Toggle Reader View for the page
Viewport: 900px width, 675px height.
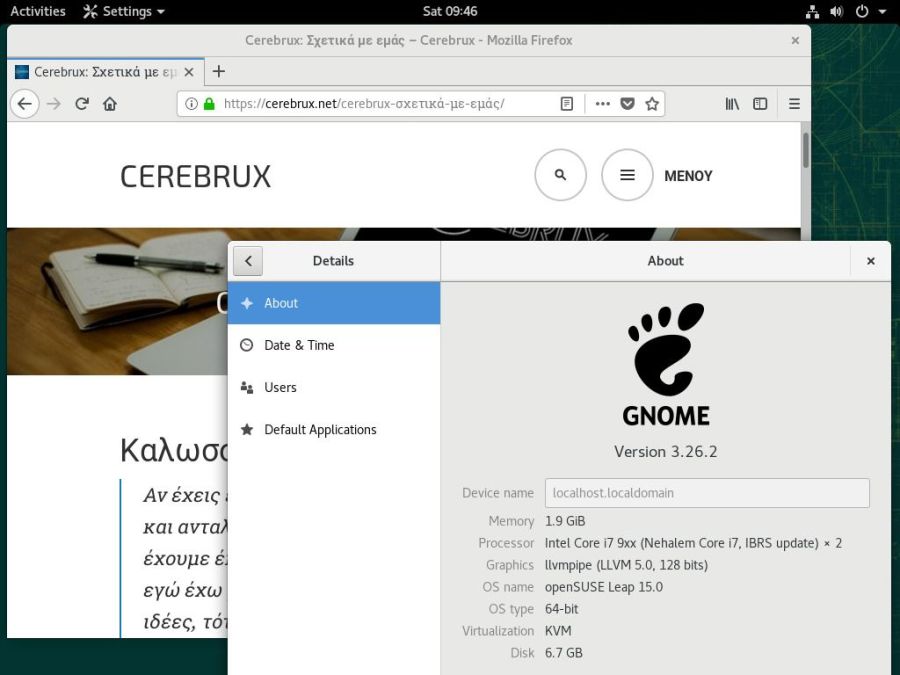566,103
